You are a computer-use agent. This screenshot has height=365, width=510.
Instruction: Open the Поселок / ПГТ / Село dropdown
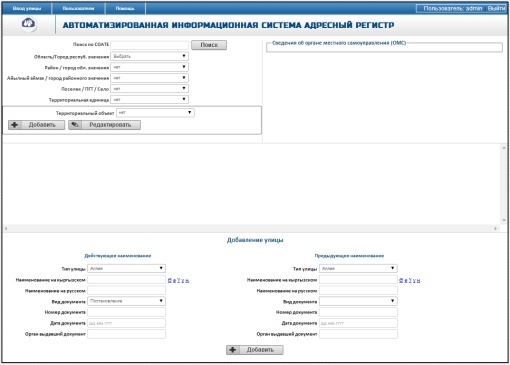pos(150,89)
